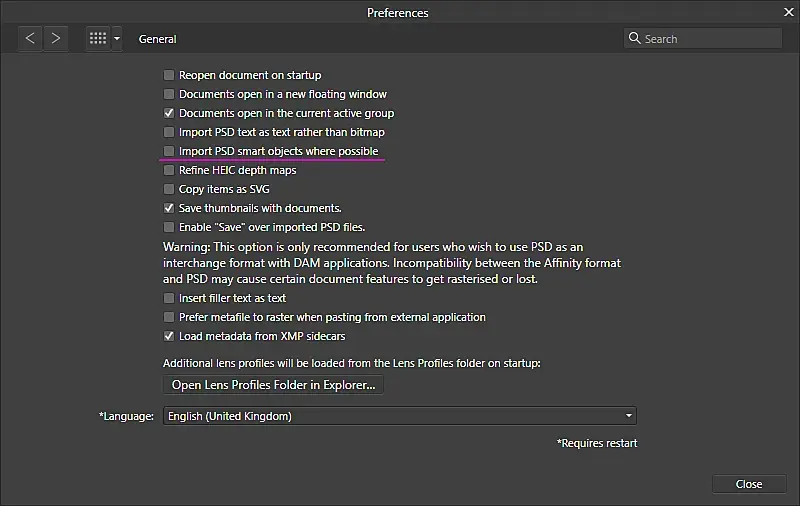The image size is (800, 506).
Task: Enable Reopen document on startup
Action: [x=169, y=75]
